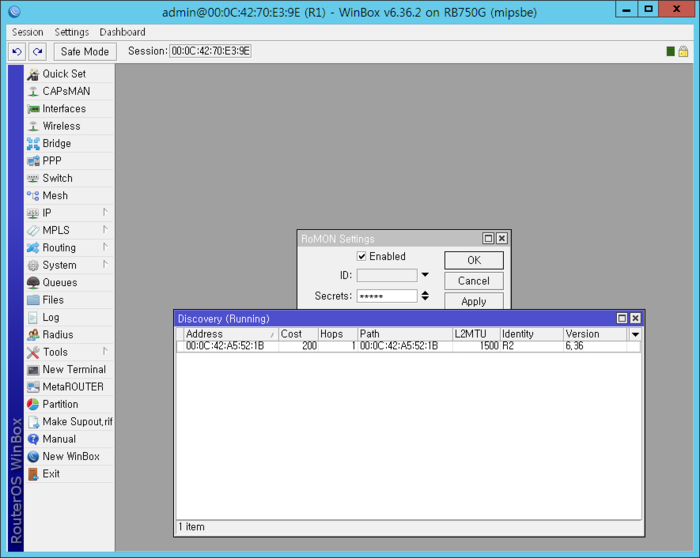Open the Dashboard menu
The image size is (700, 558).
pos(122,32)
